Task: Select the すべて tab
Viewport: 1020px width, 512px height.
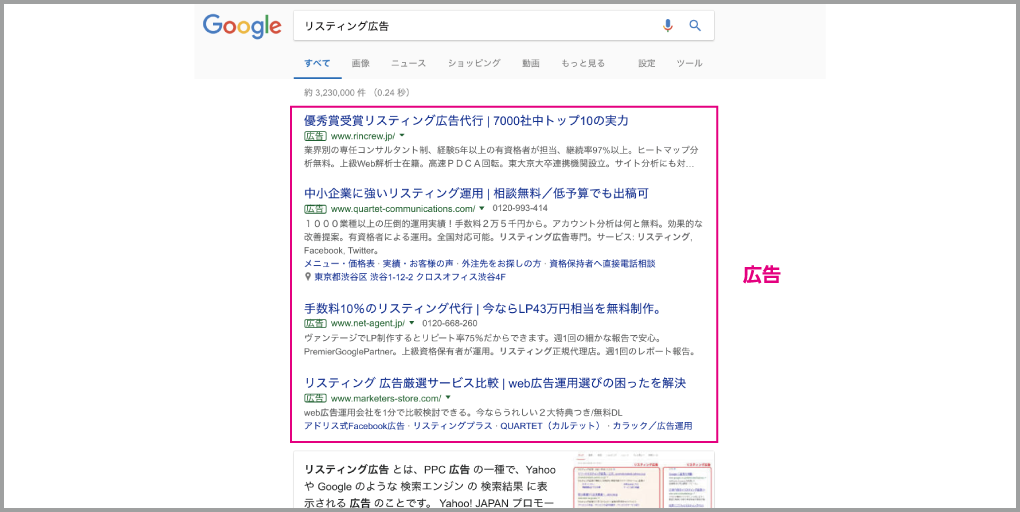Action: click(x=317, y=63)
